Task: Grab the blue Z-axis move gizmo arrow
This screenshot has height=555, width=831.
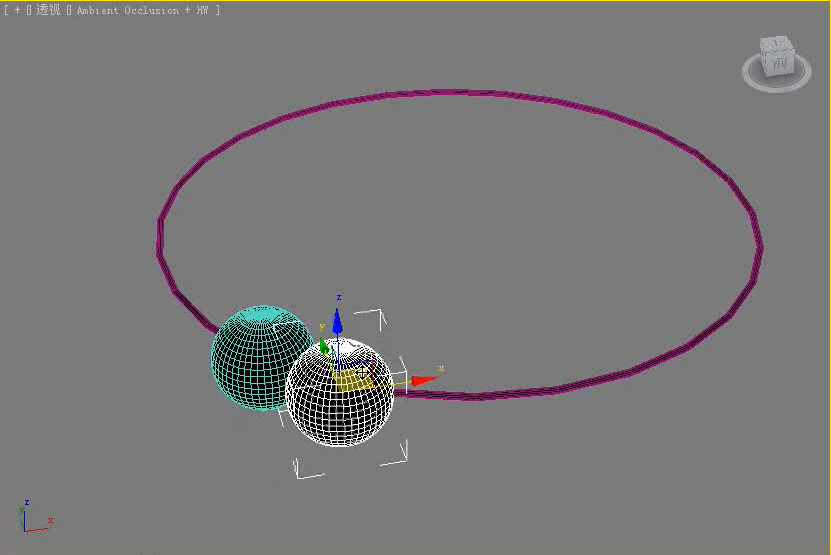Action: [338, 322]
